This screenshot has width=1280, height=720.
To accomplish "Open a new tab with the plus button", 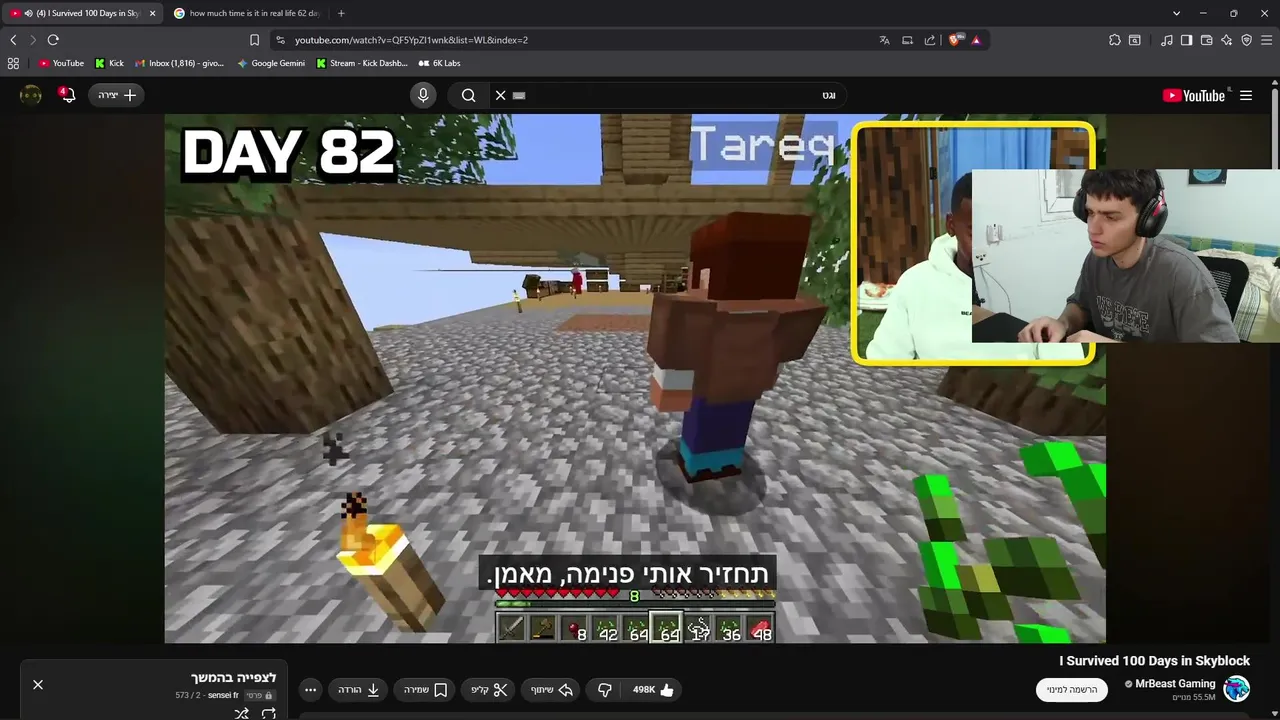I will [x=341, y=13].
